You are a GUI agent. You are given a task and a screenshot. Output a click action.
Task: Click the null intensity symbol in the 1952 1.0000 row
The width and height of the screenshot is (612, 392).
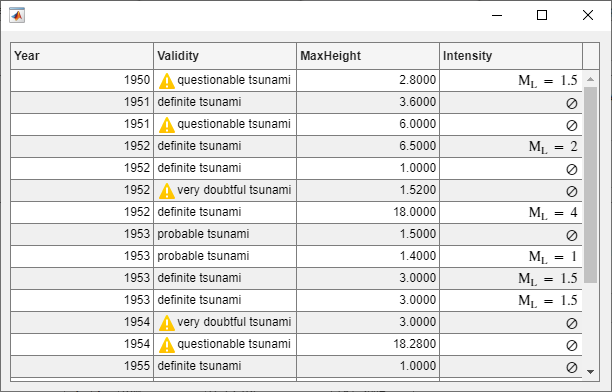[x=572, y=169]
